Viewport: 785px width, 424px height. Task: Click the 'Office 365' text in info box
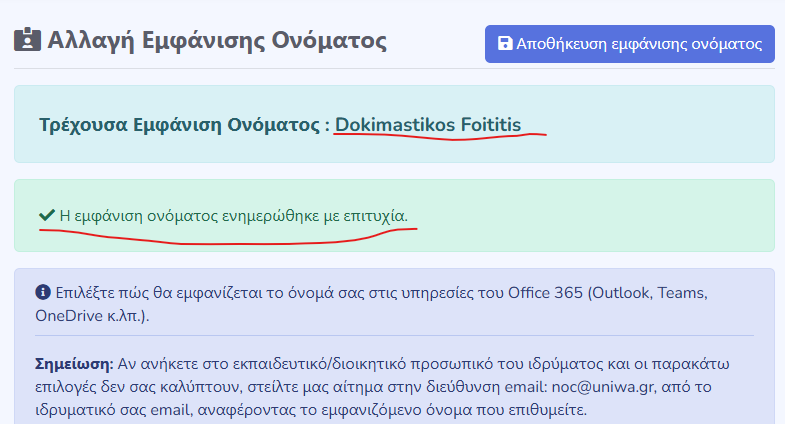[x=541, y=293]
